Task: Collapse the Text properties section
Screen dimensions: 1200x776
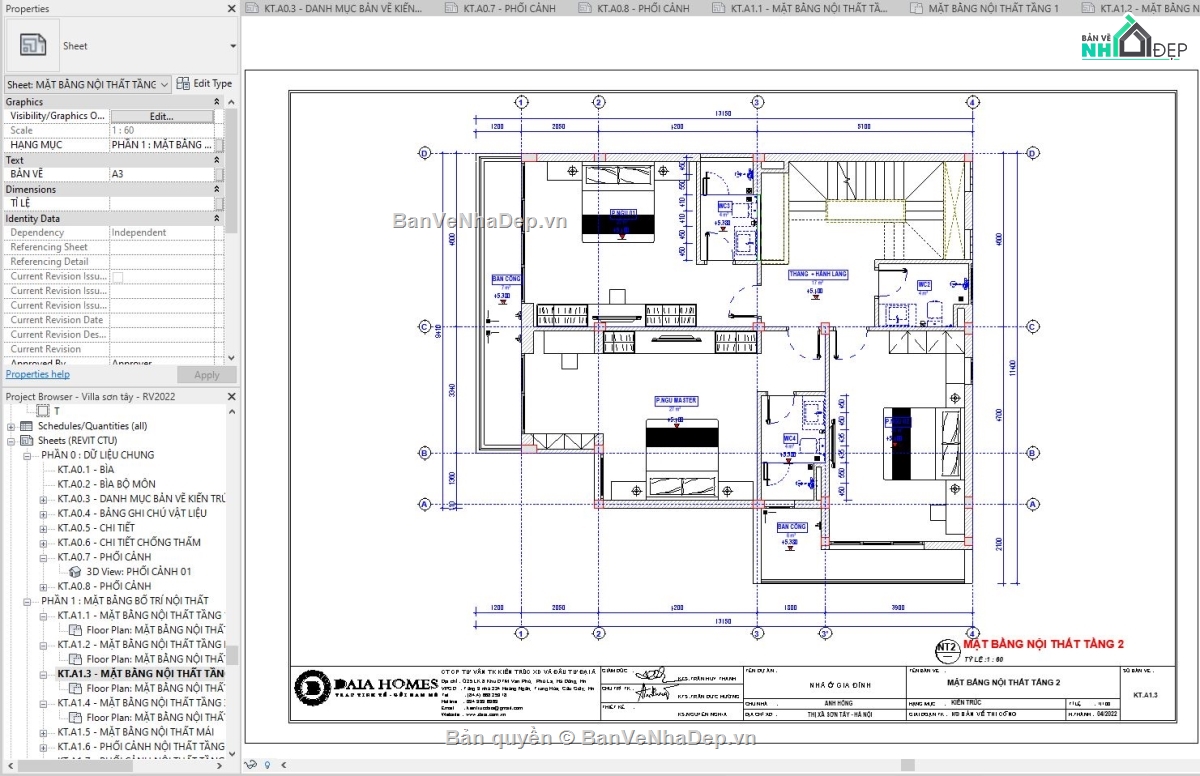Action: 217,160
